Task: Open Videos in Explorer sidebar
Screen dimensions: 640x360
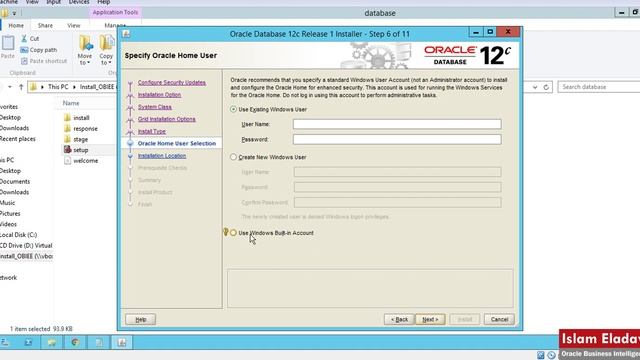Action: [x=8, y=224]
